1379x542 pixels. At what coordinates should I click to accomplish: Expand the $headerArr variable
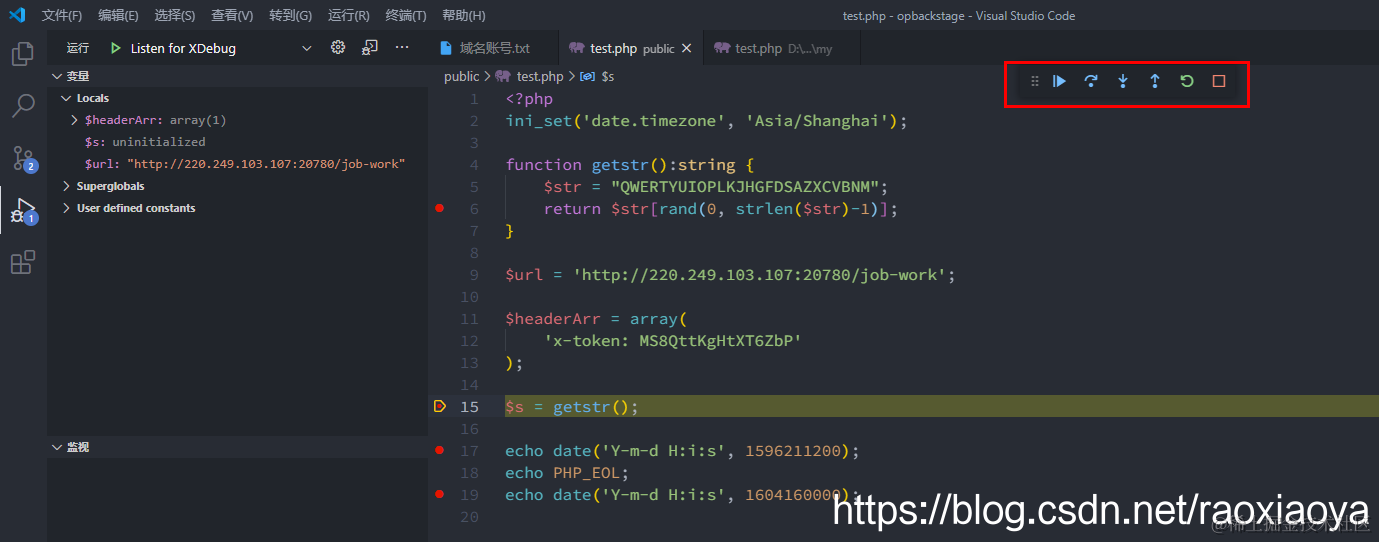[x=75, y=120]
